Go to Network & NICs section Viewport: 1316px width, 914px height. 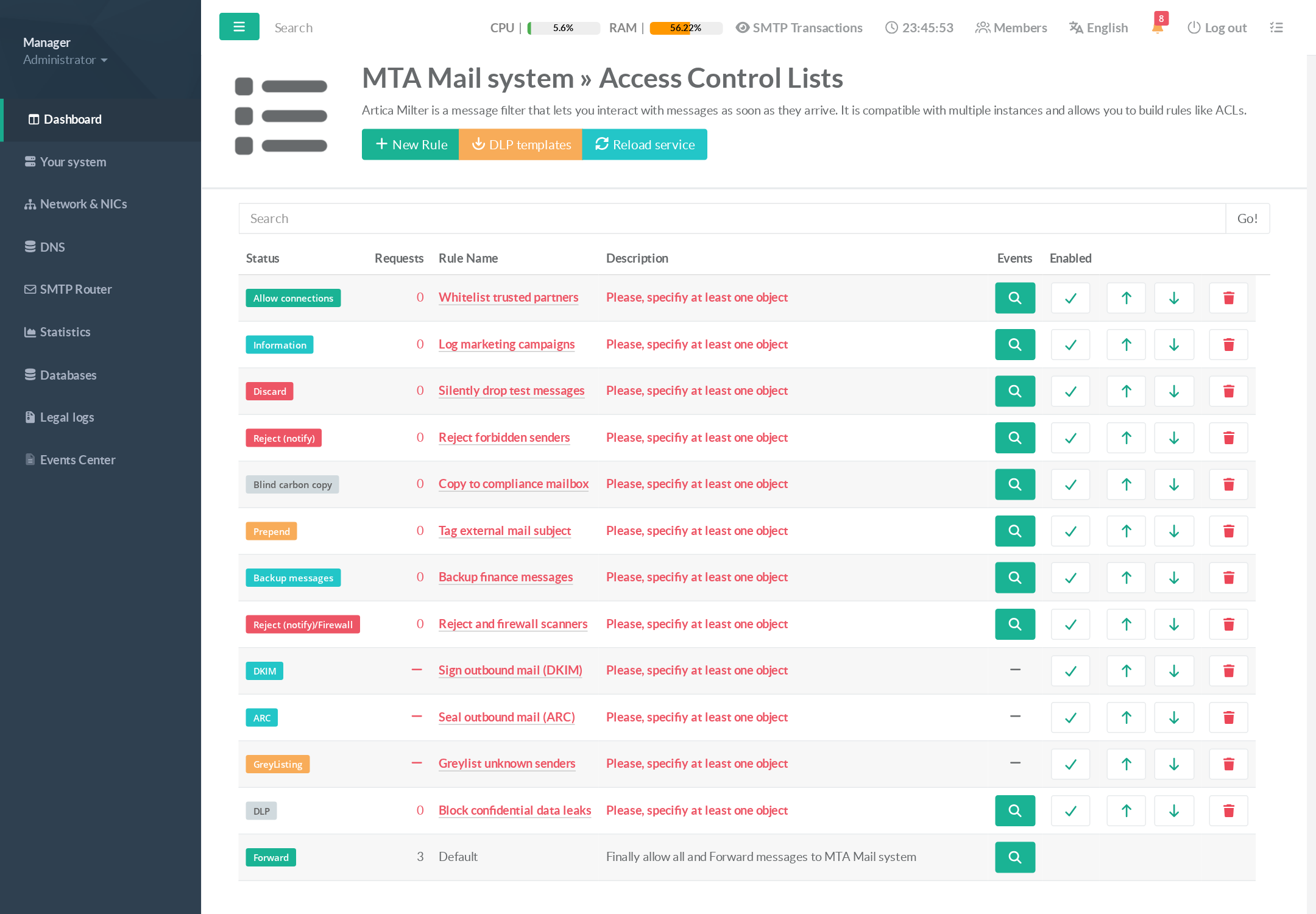click(x=102, y=204)
